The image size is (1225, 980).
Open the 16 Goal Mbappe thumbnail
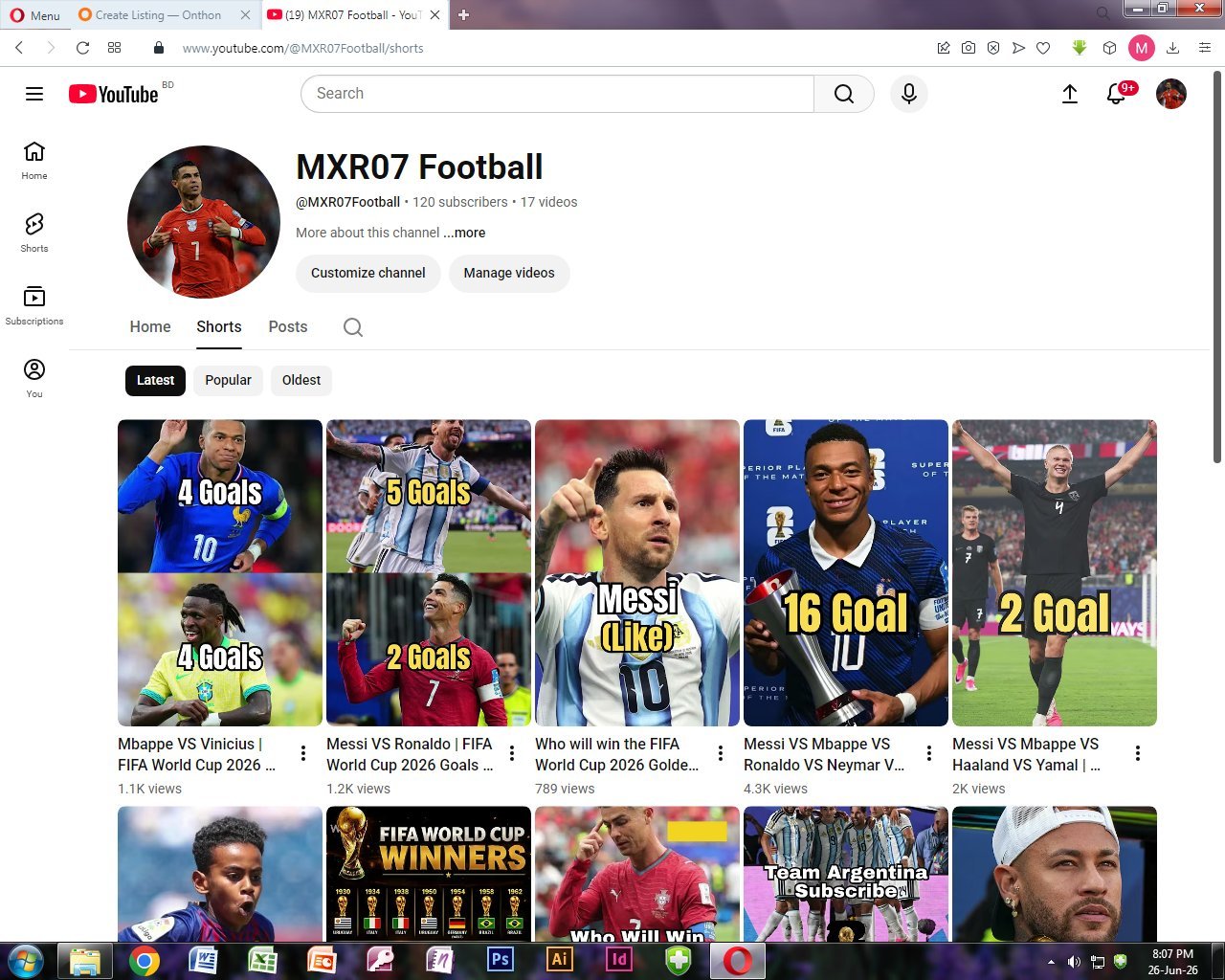click(846, 572)
